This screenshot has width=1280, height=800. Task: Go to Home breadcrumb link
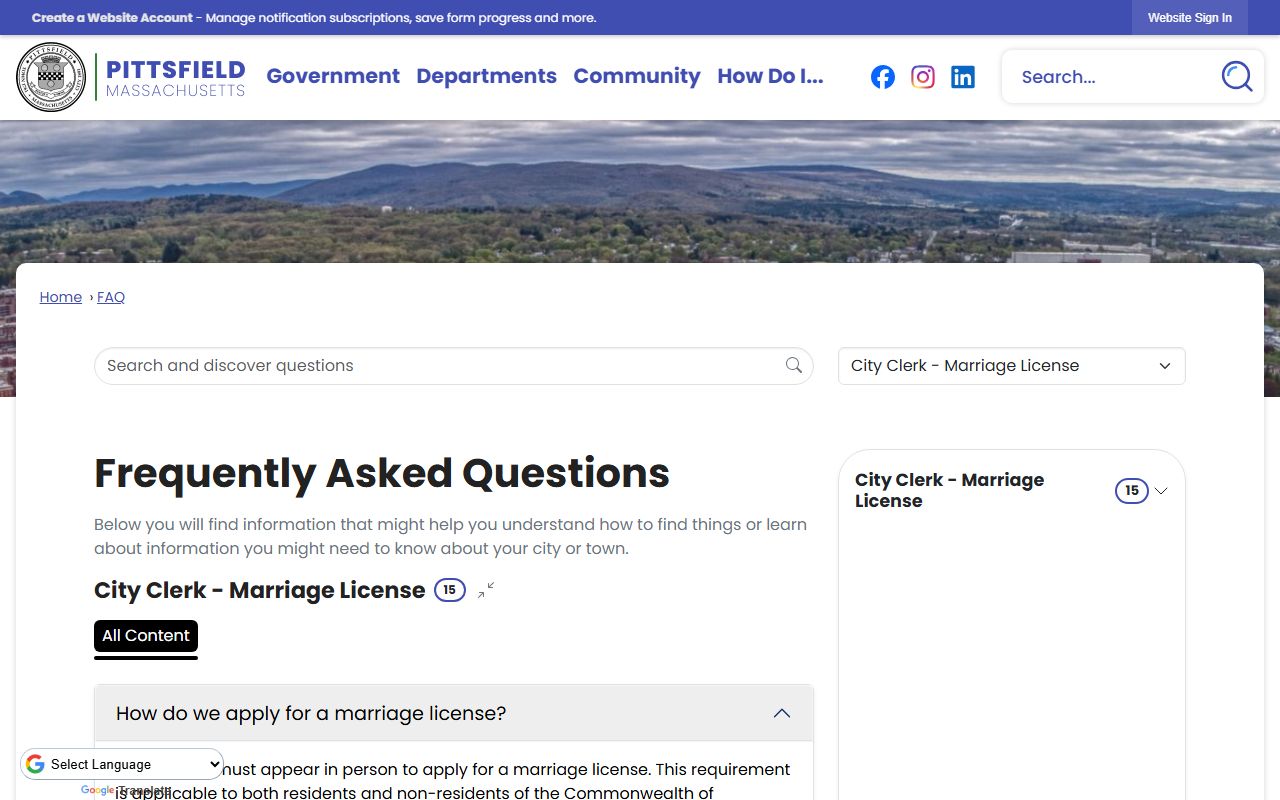[61, 297]
